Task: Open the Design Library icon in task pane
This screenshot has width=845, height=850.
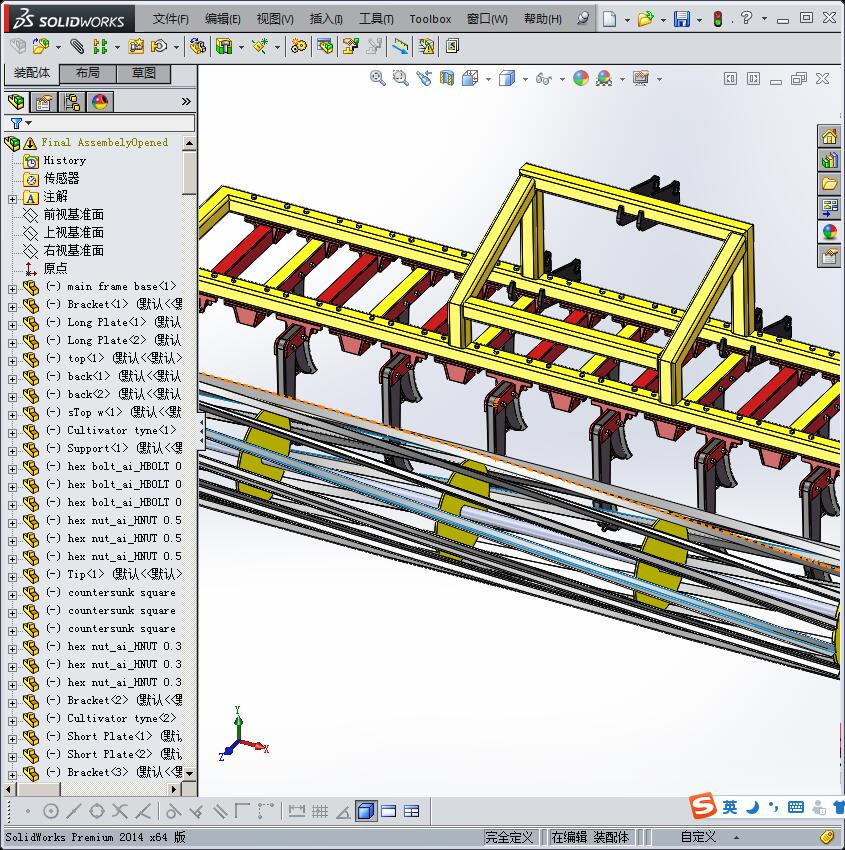Action: pos(829,160)
